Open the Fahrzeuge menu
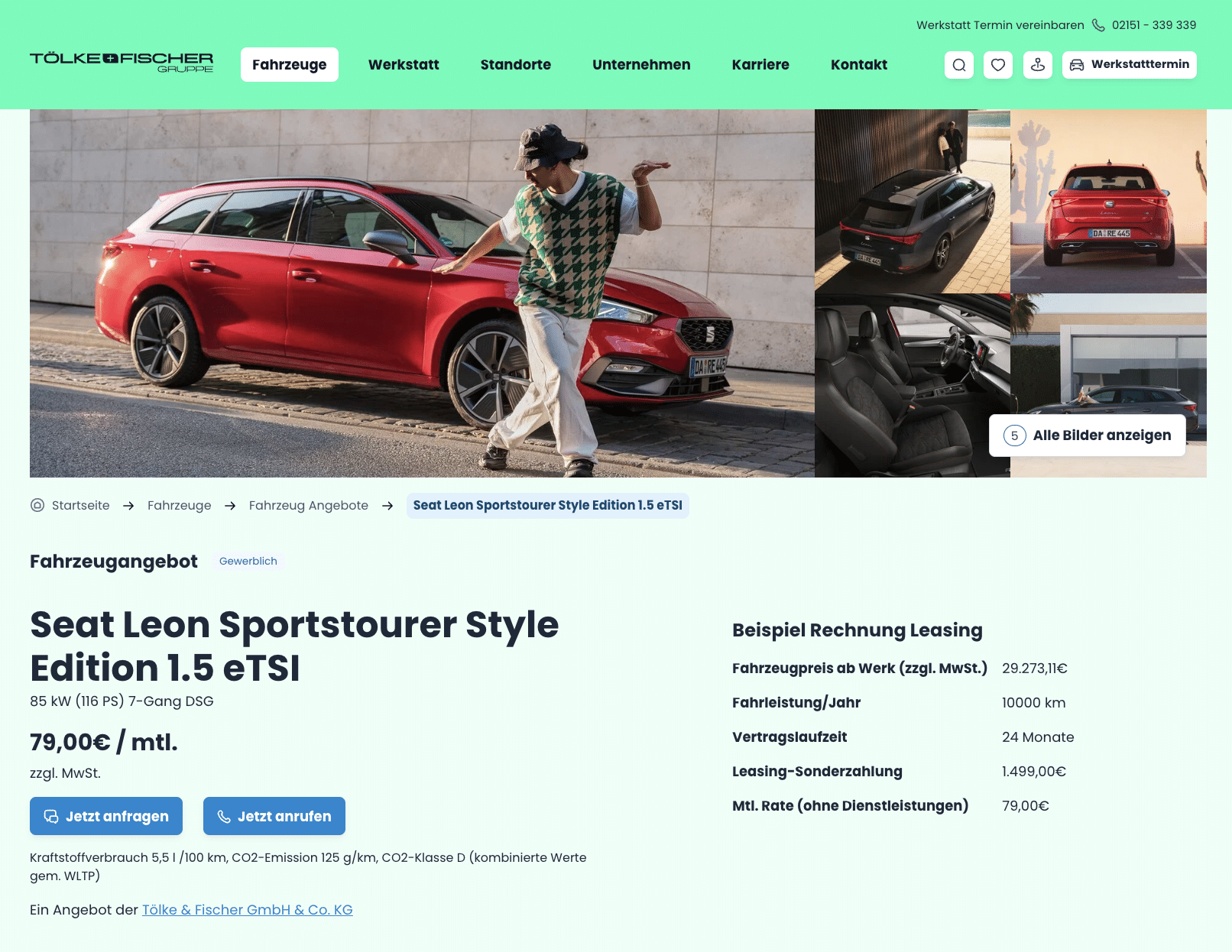Screen dimensions: 1232x952 point(290,65)
